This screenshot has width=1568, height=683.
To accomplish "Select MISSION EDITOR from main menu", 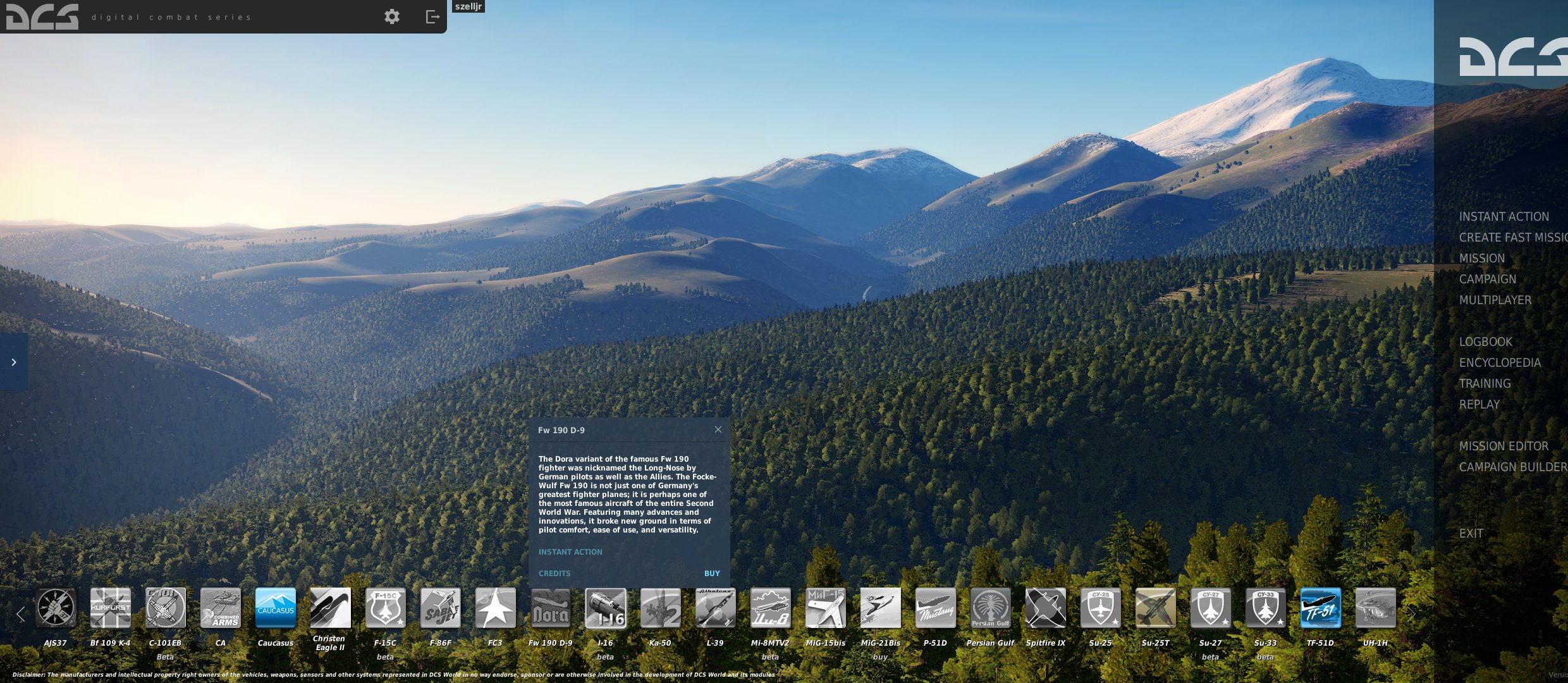I will pyautogui.click(x=1504, y=446).
